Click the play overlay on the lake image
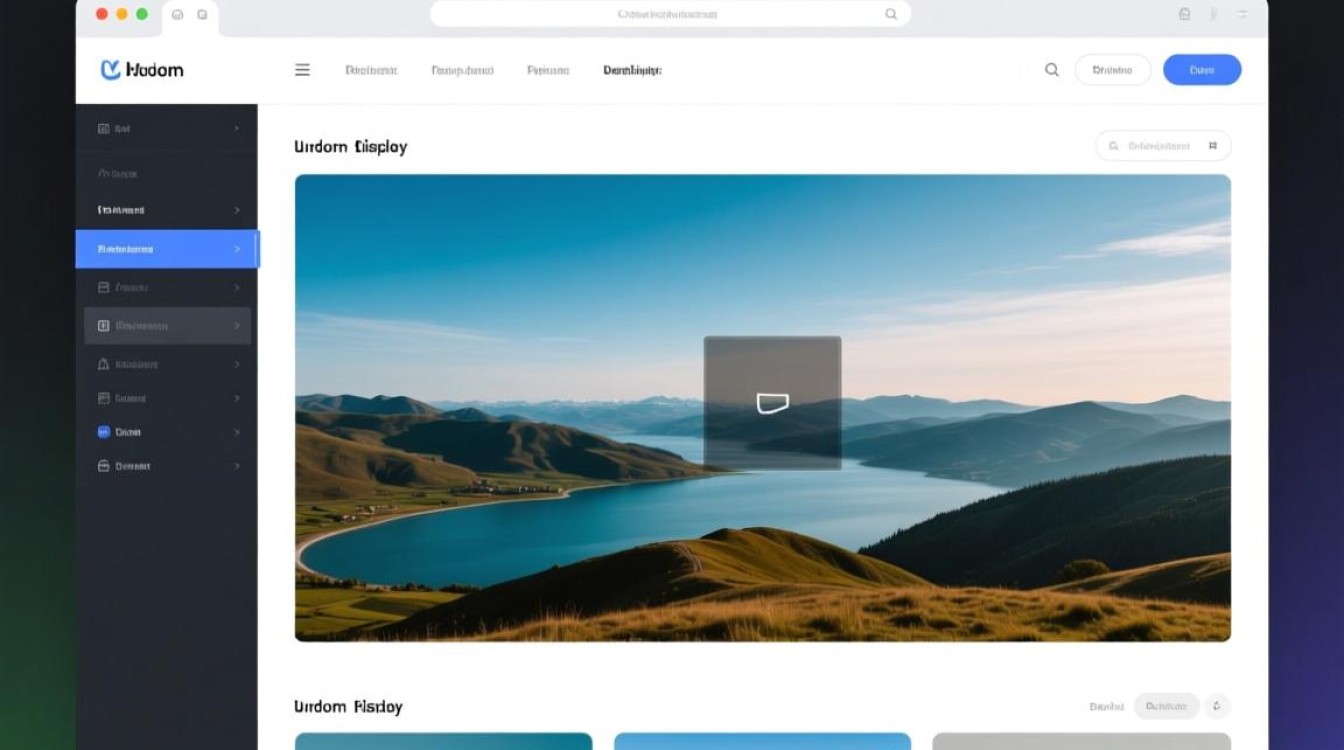The height and width of the screenshot is (750, 1344). click(x=772, y=403)
